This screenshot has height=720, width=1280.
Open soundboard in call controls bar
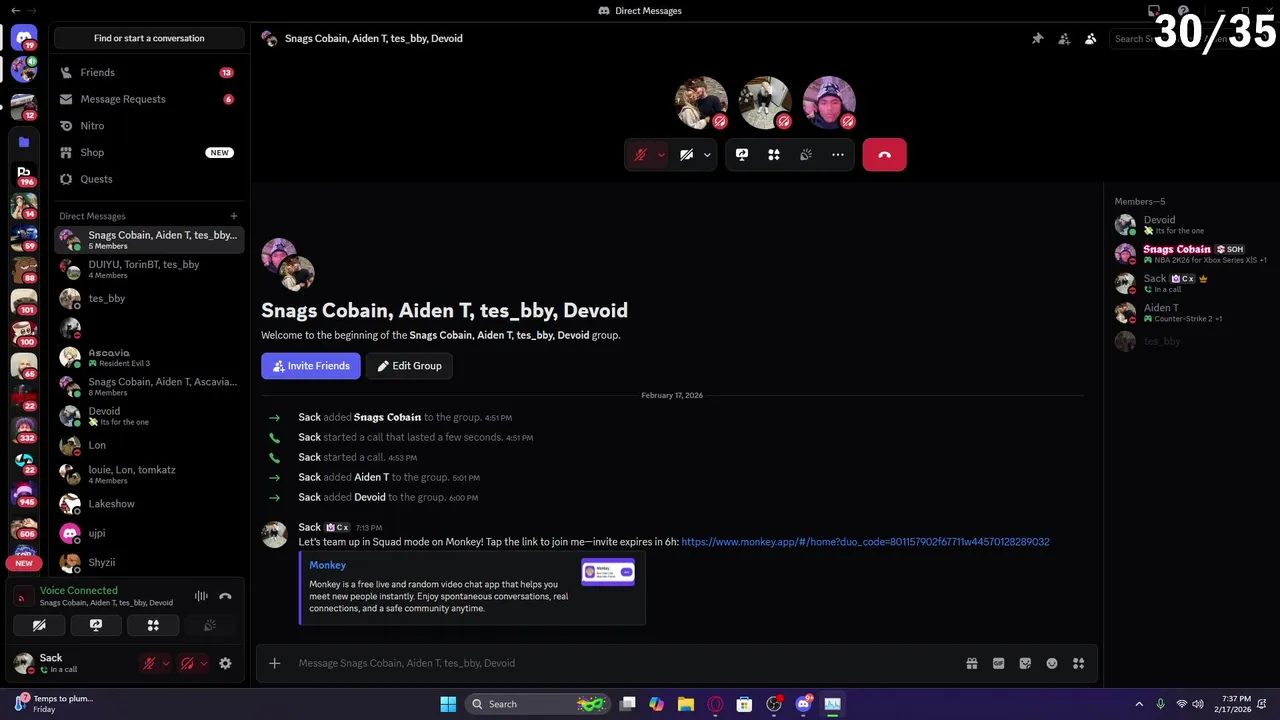point(806,155)
